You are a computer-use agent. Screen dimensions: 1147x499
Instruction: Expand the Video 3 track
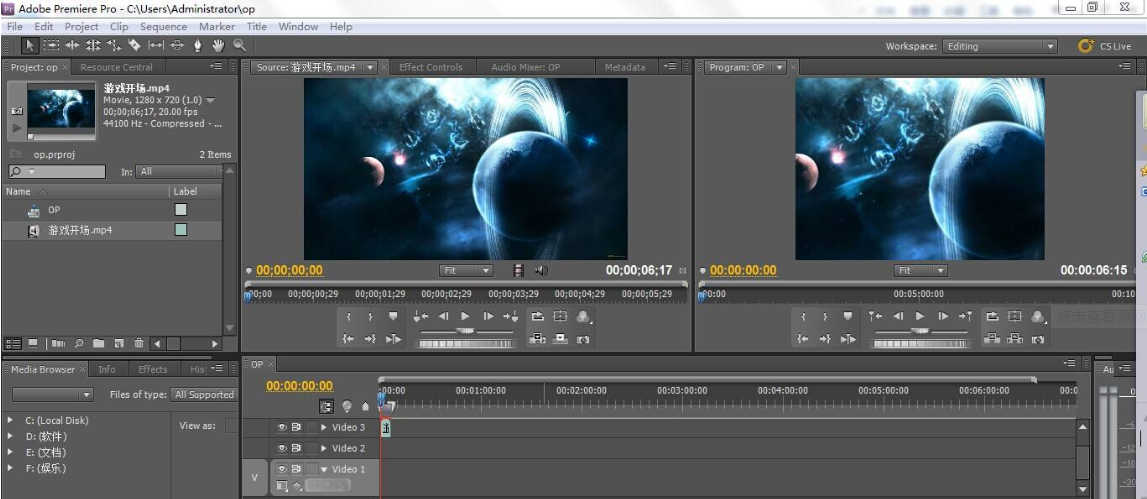[324, 427]
